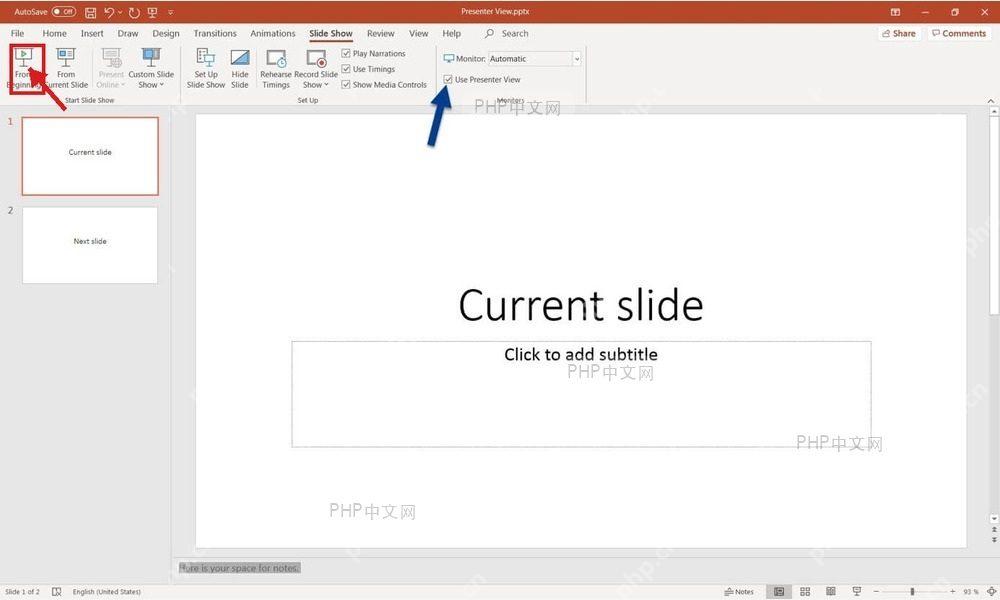The width and height of the screenshot is (1000, 600).
Task: Switch to the Design tab
Action: tap(166, 33)
